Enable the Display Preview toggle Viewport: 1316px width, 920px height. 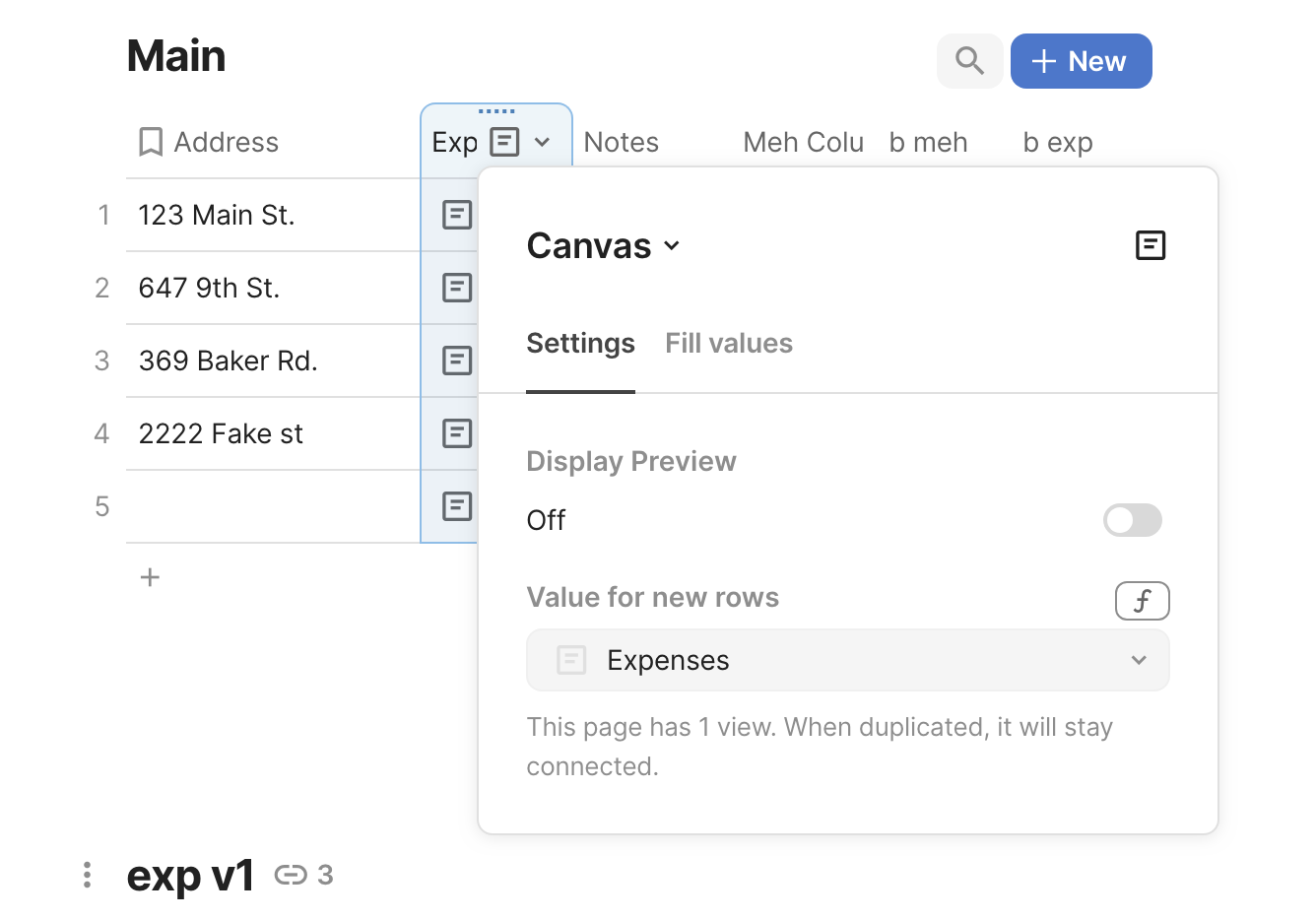point(1132,520)
